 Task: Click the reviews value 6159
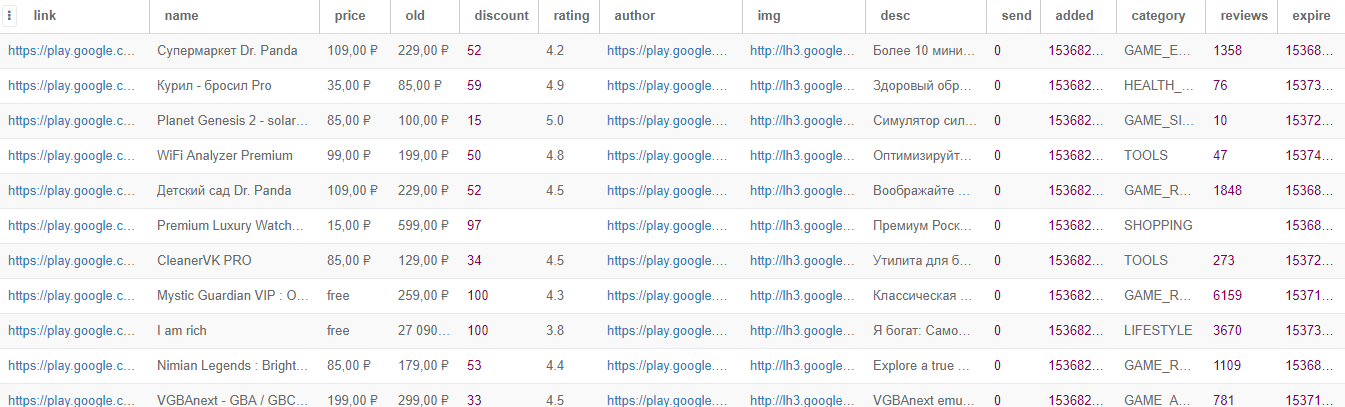pos(1228,296)
